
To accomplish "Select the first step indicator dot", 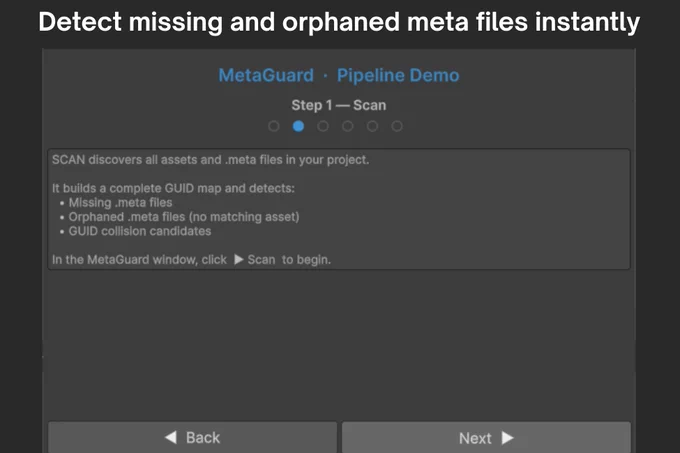I will pyautogui.click(x=274, y=126).
